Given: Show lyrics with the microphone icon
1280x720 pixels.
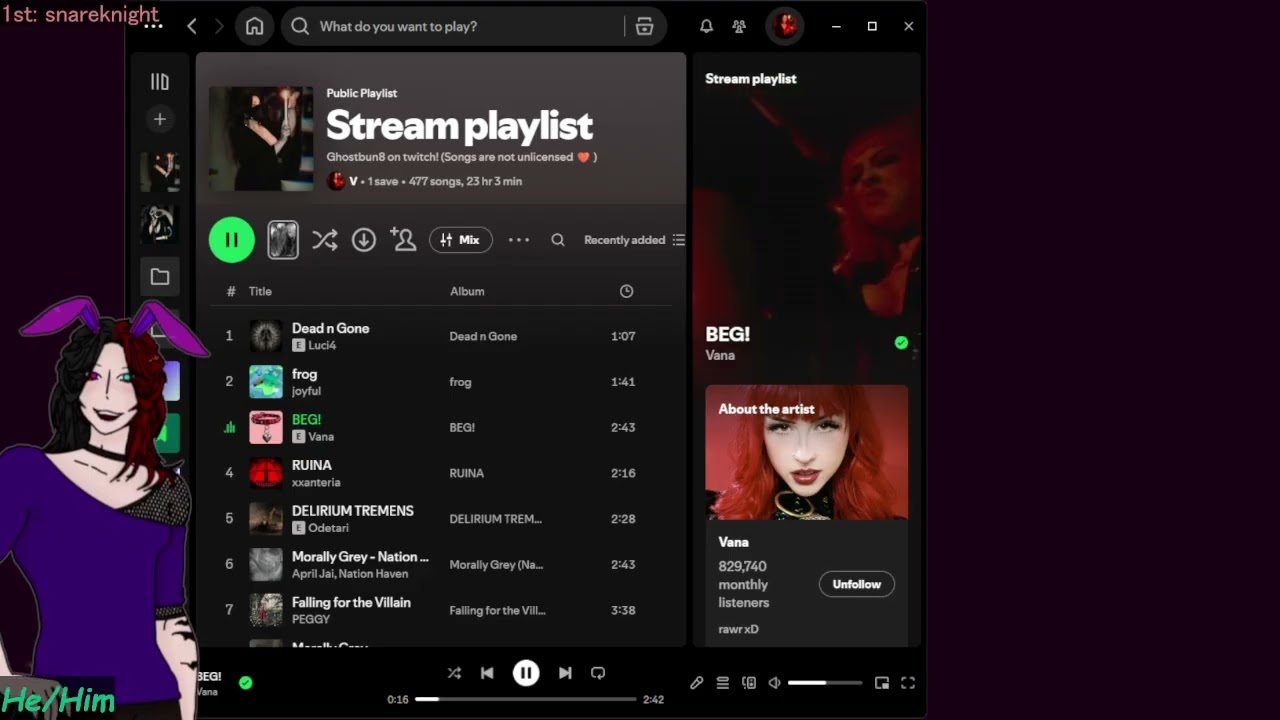Looking at the screenshot, I should 697,683.
